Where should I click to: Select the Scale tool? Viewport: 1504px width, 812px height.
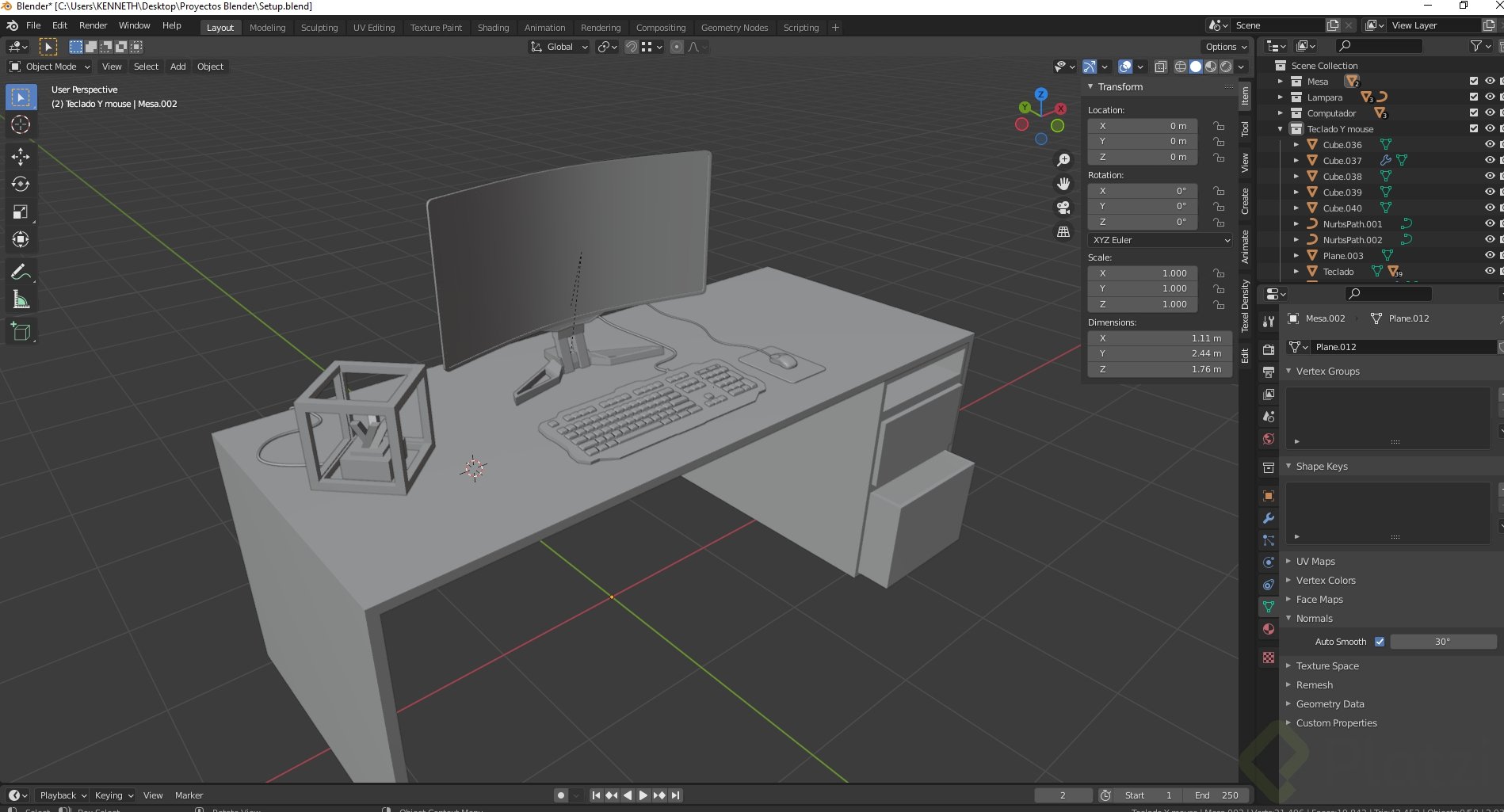pos(20,212)
